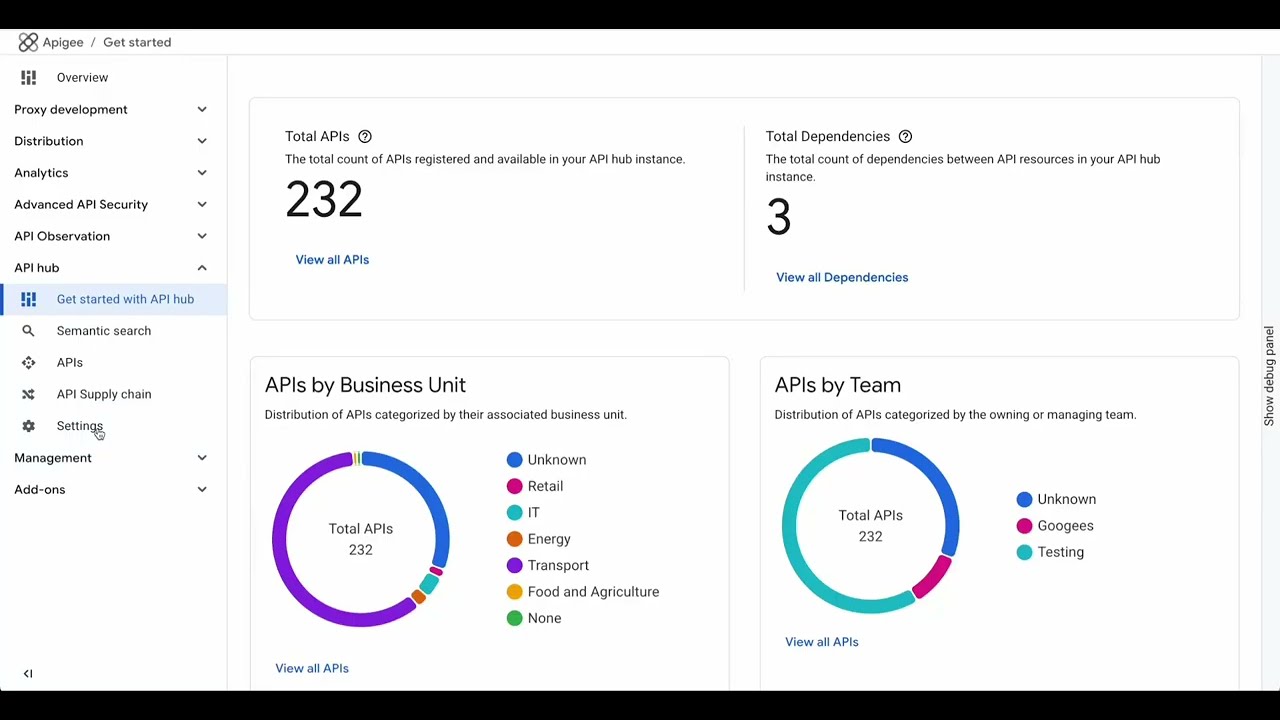Click the Retail legend color swatch

pyautogui.click(x=514, y=486)
